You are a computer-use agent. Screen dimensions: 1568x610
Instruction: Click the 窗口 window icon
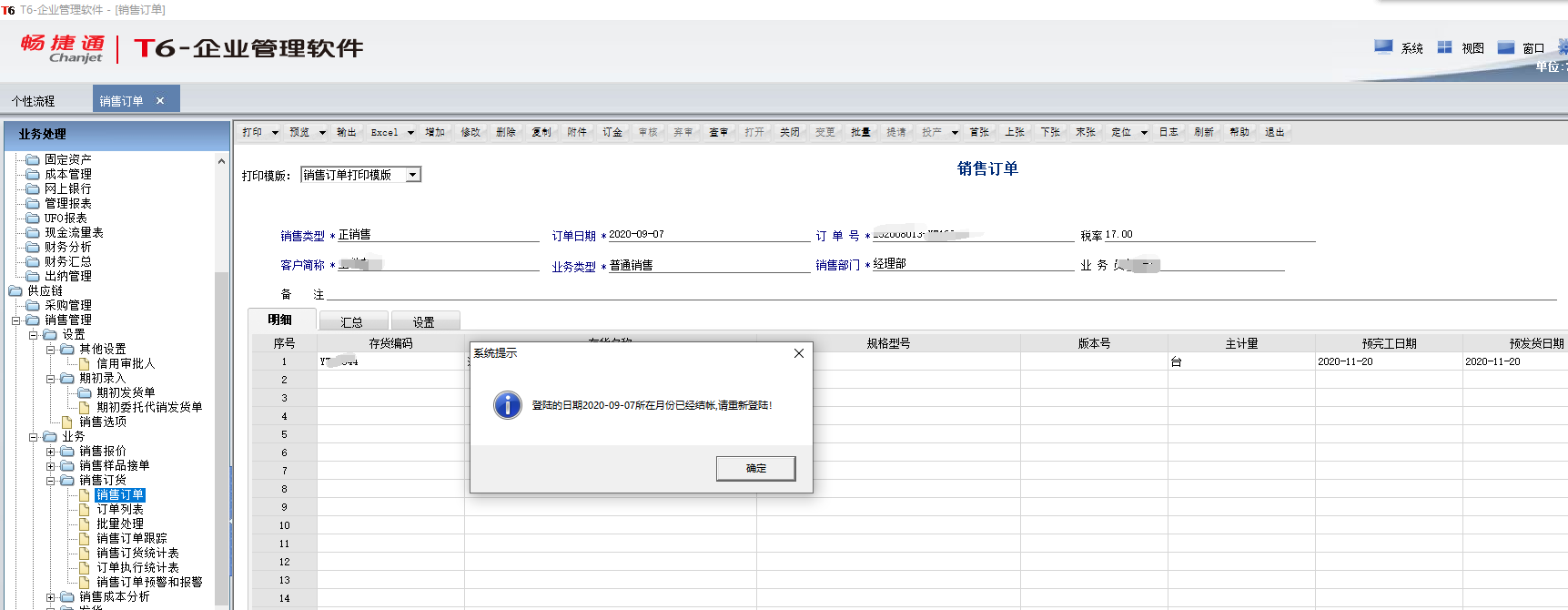click(1506, 47)
